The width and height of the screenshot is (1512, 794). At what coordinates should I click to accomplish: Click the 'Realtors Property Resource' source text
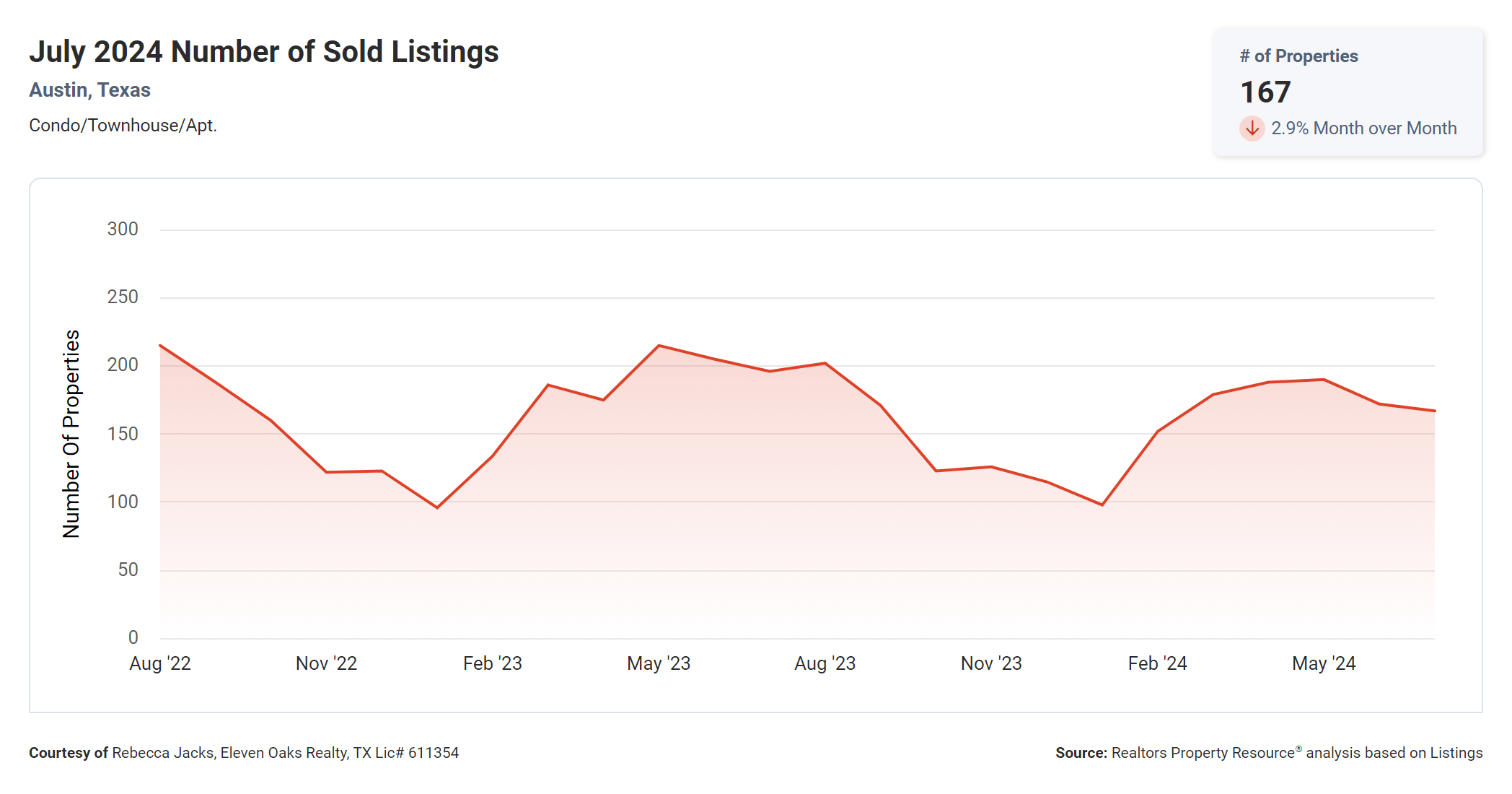click(x=1203, y=753)
